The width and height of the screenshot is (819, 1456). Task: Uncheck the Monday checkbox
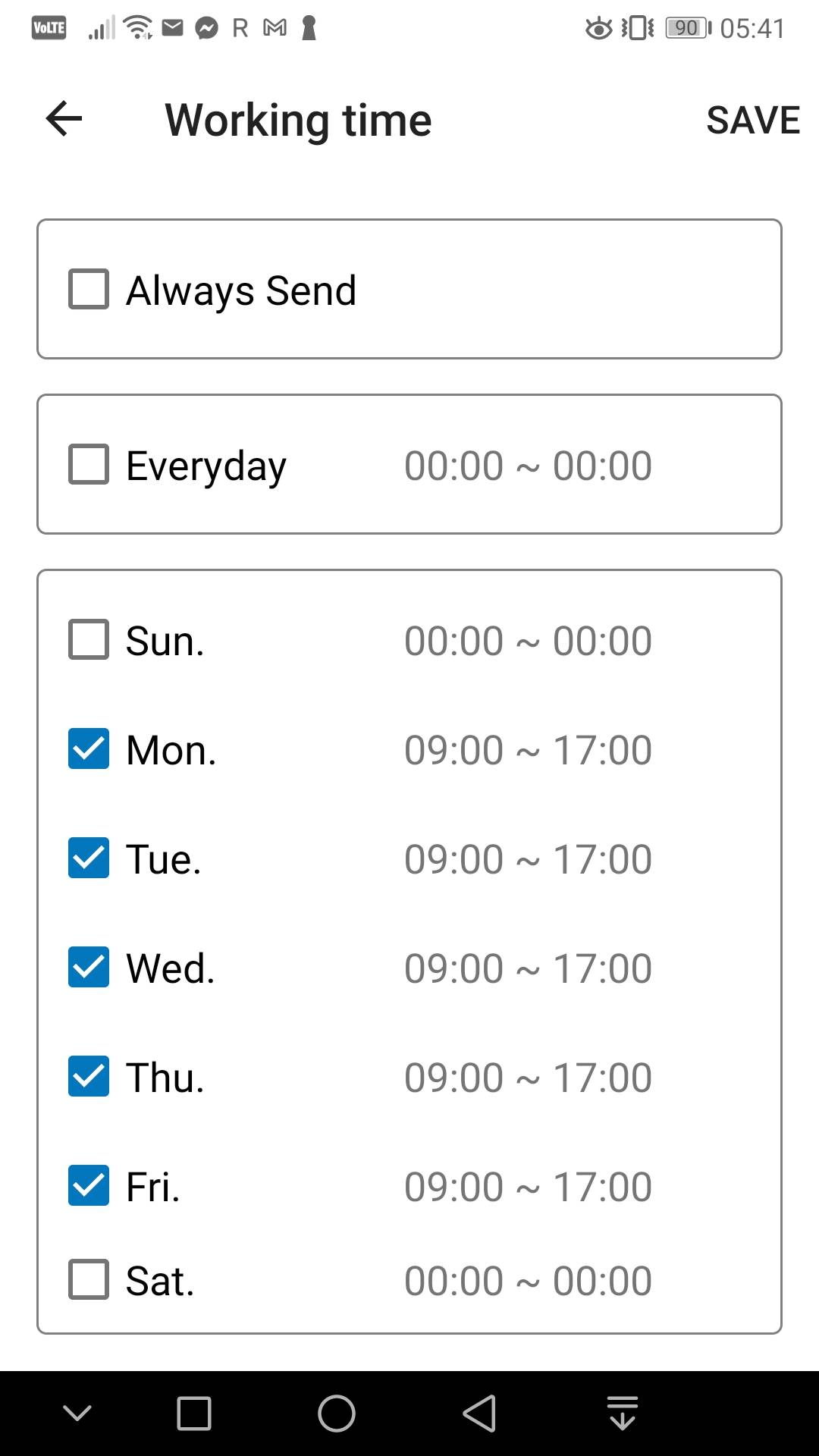(x=89, y=748)
